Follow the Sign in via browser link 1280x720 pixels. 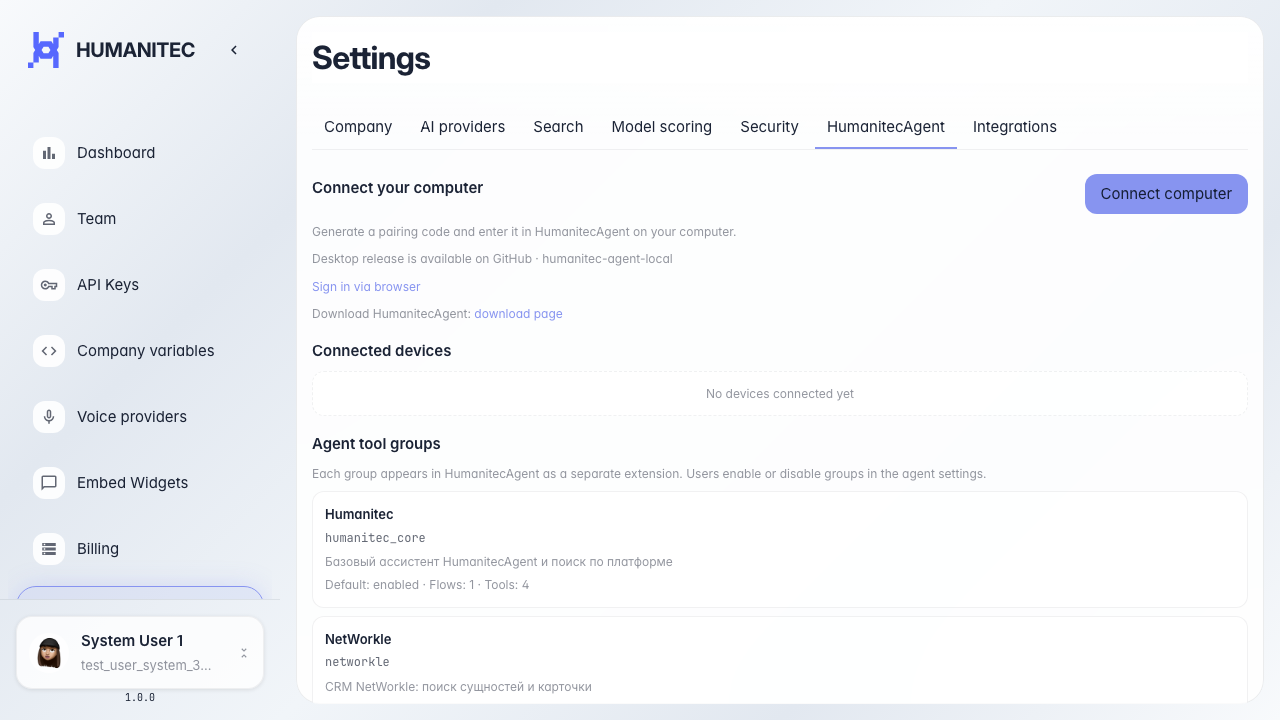366,287
